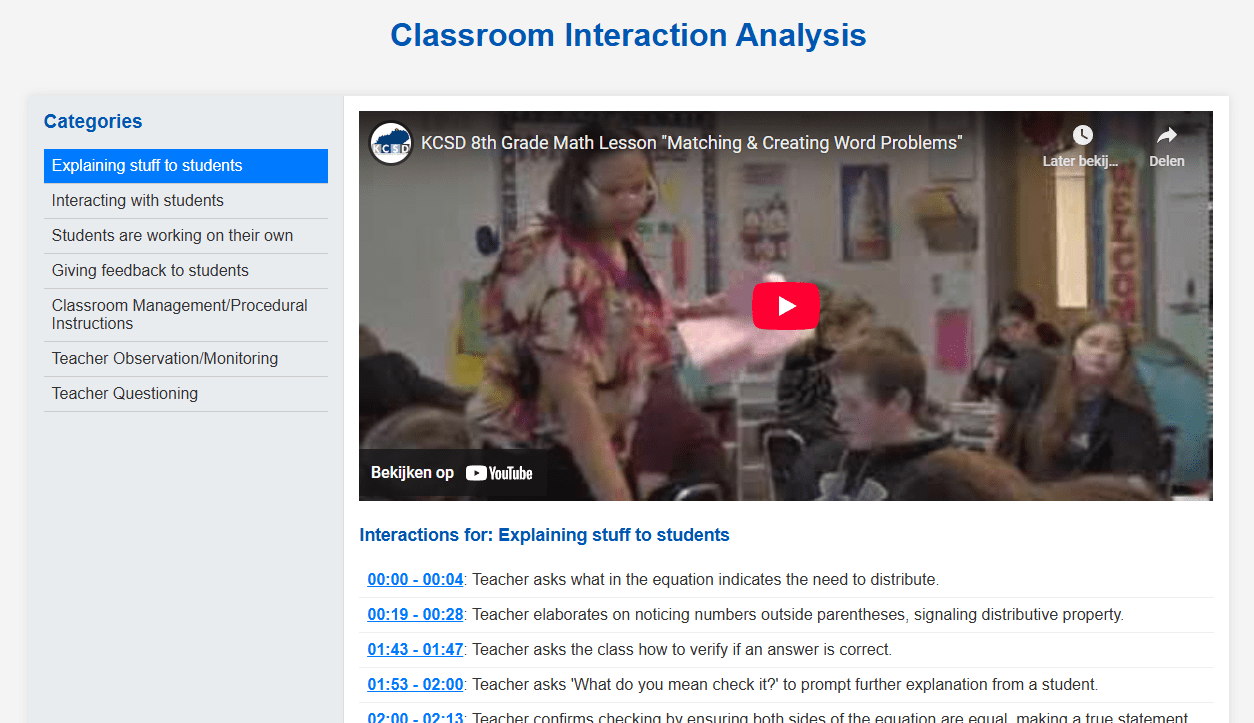Jump to timestamp 02:00 - 02:13
The height and width of the screenshot is (723, 1254).
coord(415,717)
